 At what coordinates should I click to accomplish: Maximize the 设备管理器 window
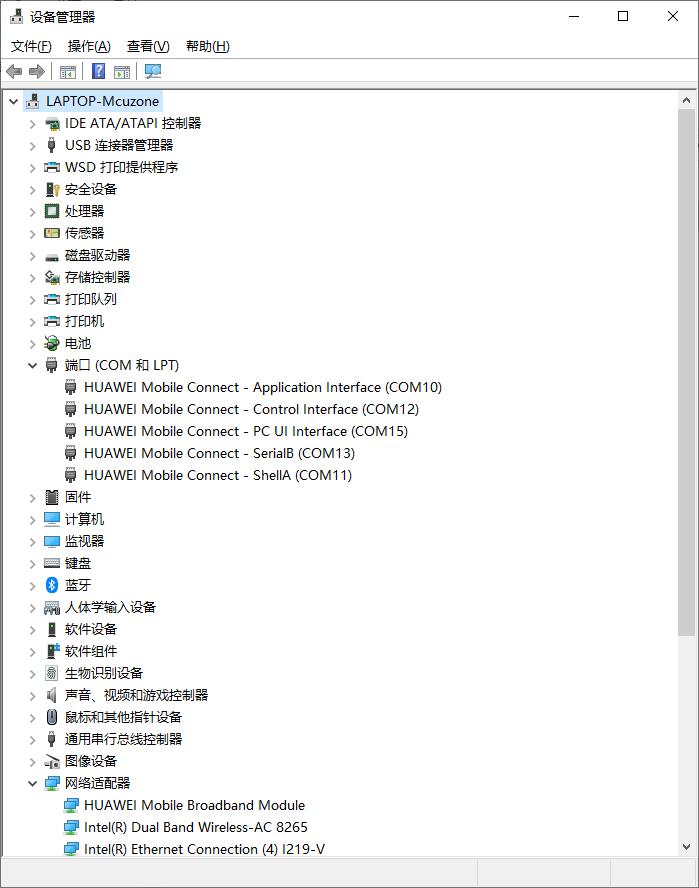tap(623, 16)
